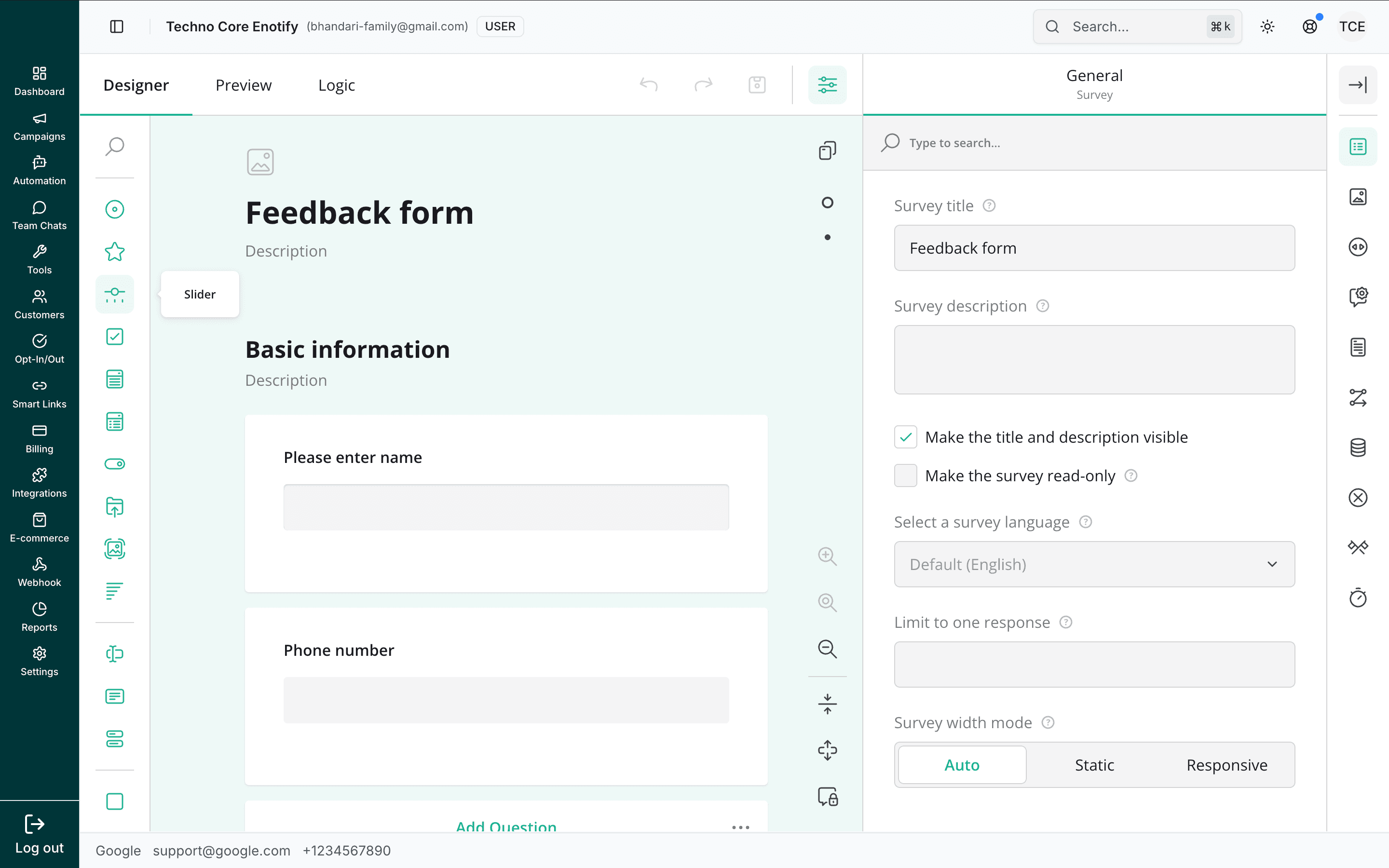Click the undo arrow

(649, 85)
